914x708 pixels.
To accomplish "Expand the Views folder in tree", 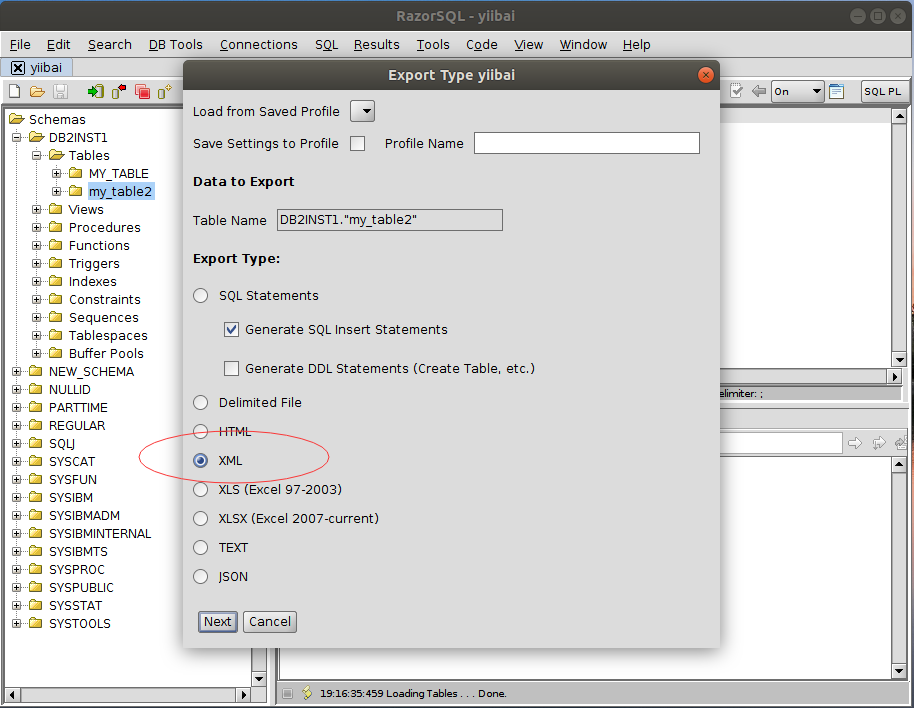I will pyautogui.click(x=37, y=210).
